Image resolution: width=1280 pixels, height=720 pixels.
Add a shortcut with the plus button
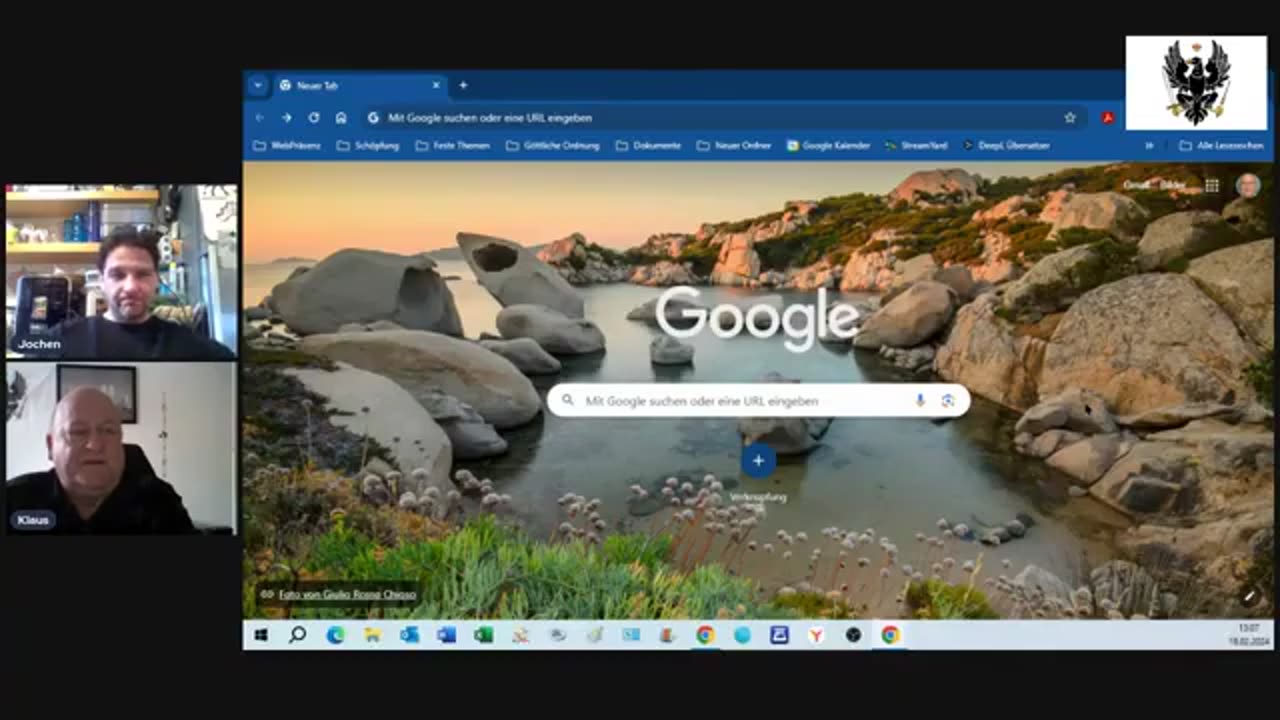pos(758,461)
